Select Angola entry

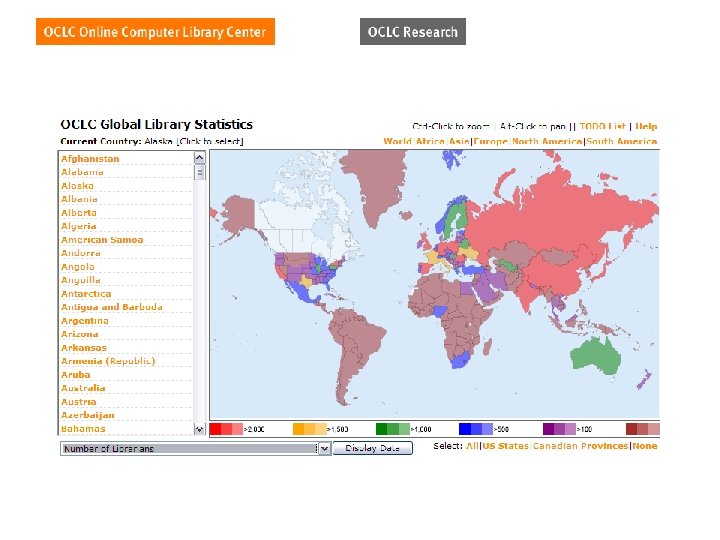tap(78, 267)
